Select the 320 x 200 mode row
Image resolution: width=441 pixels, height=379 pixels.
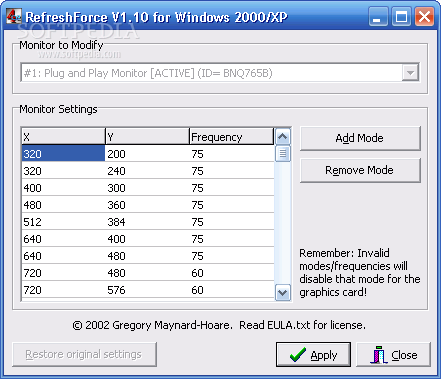point(148,154)
